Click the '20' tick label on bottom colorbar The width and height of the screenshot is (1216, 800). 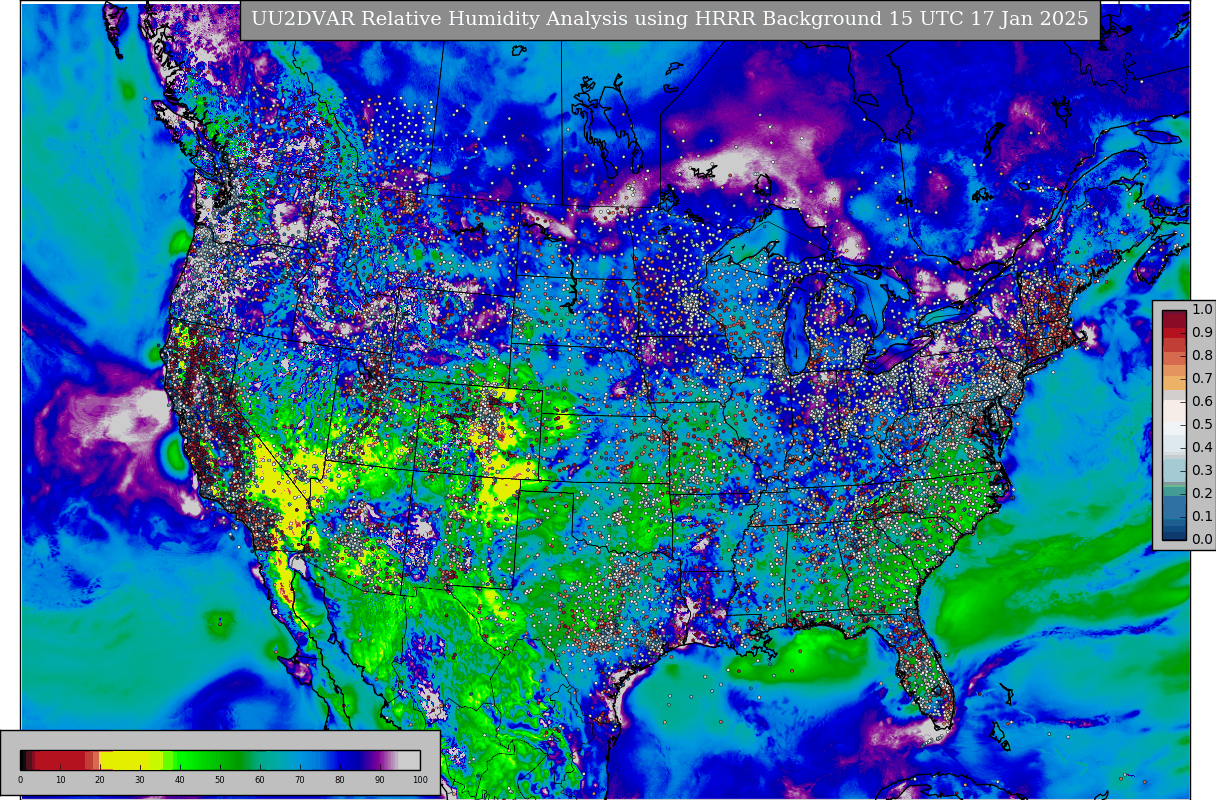(100, 780)
